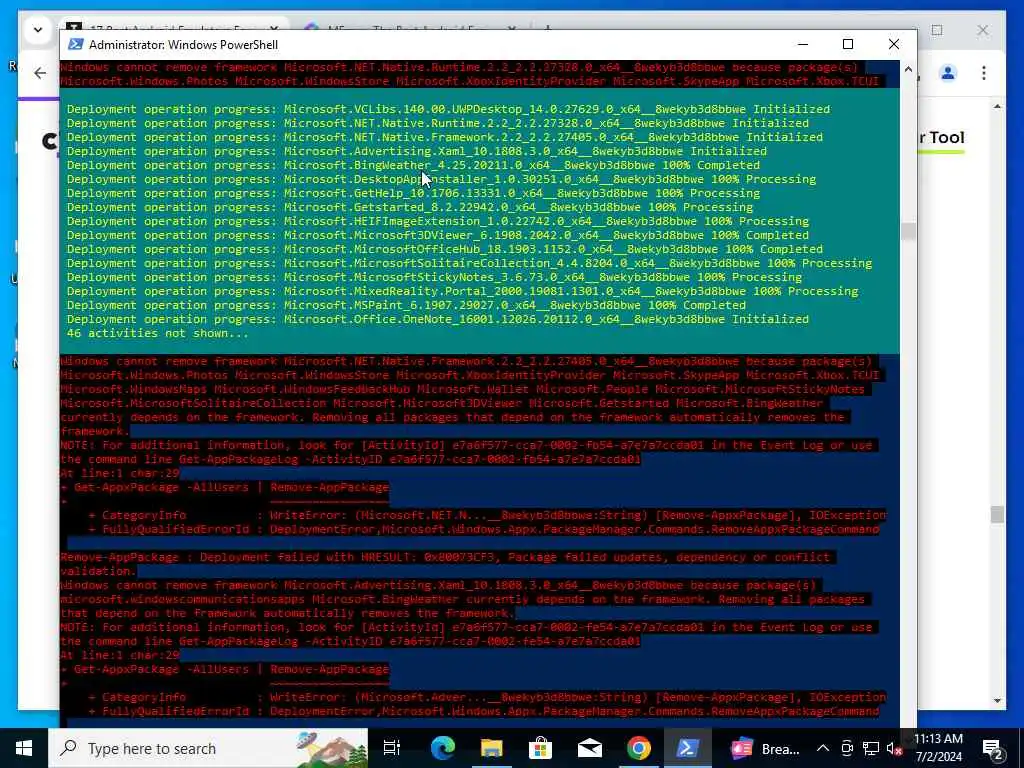Click the Meet Now tray icon
Viewport: 1024px width, 768px height.
coord(846,748)
